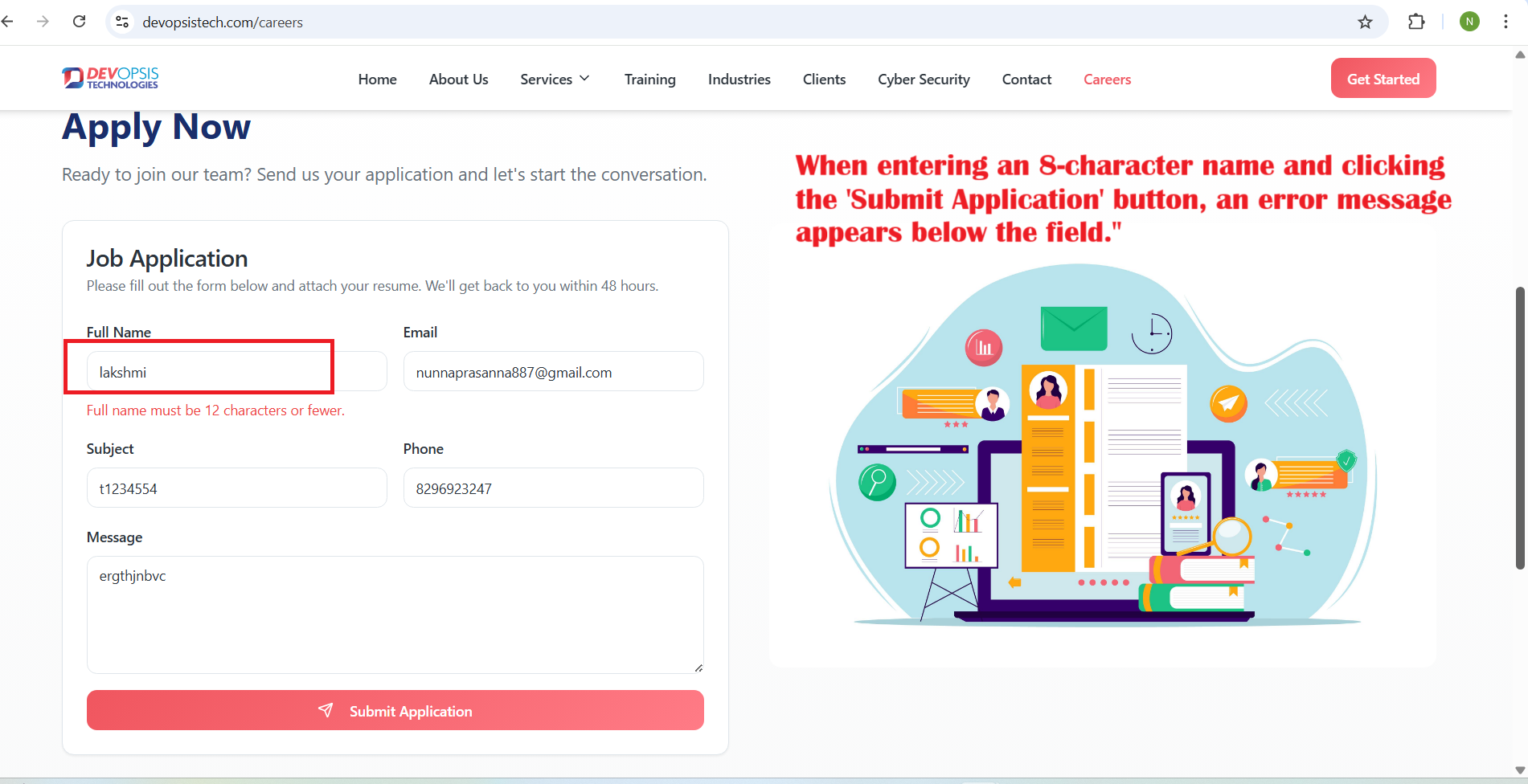Image resolution: width=1528 pixels, height=784 pixels.
Task: Focus the Full Name input field
Action: tap(236, 372)
